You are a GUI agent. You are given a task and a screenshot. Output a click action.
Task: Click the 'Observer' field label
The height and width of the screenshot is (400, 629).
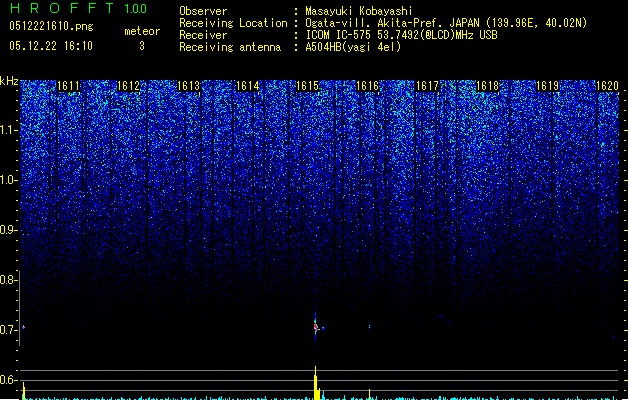coord(203,11)
